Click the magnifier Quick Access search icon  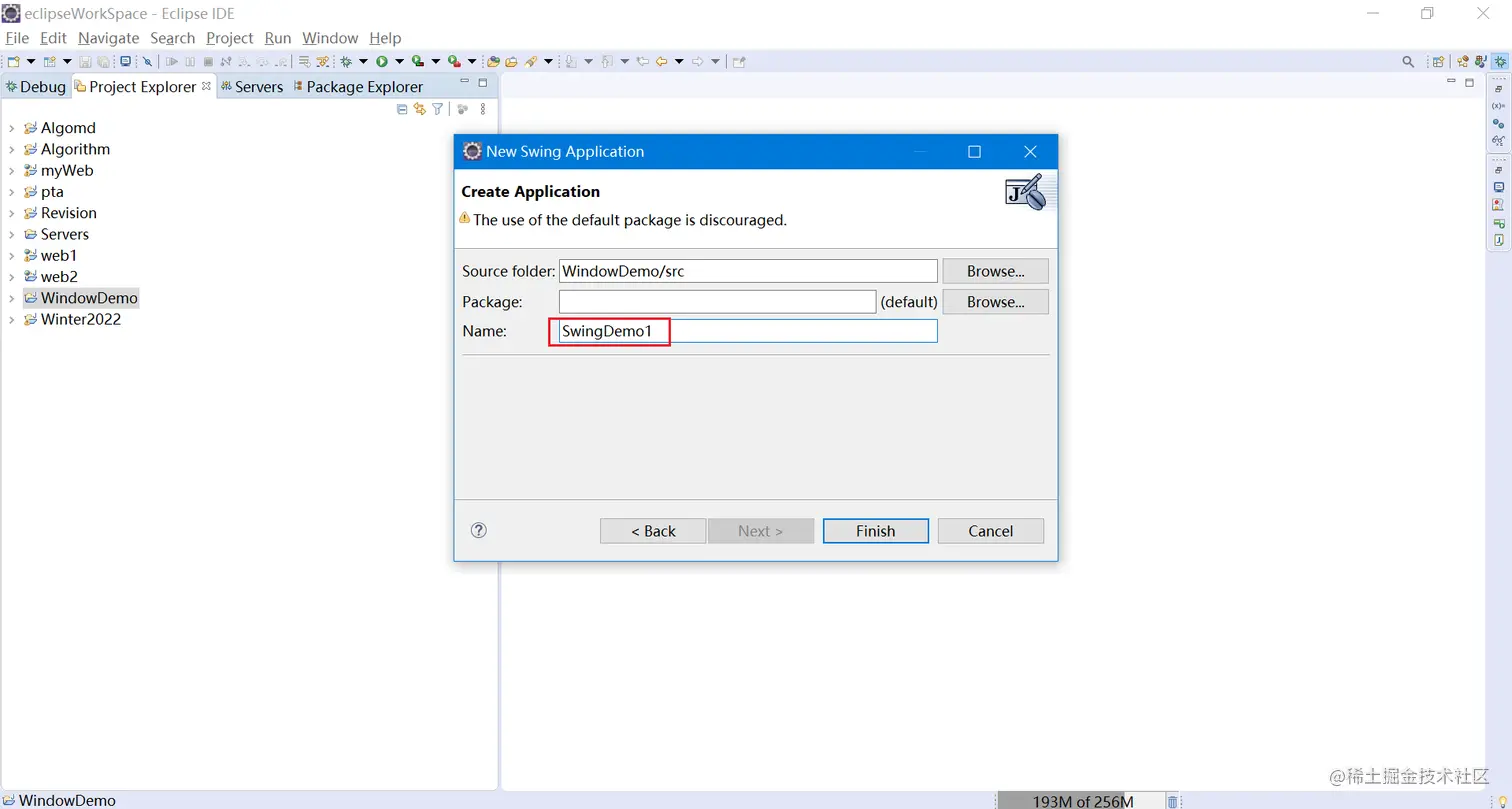[1408, 61]
